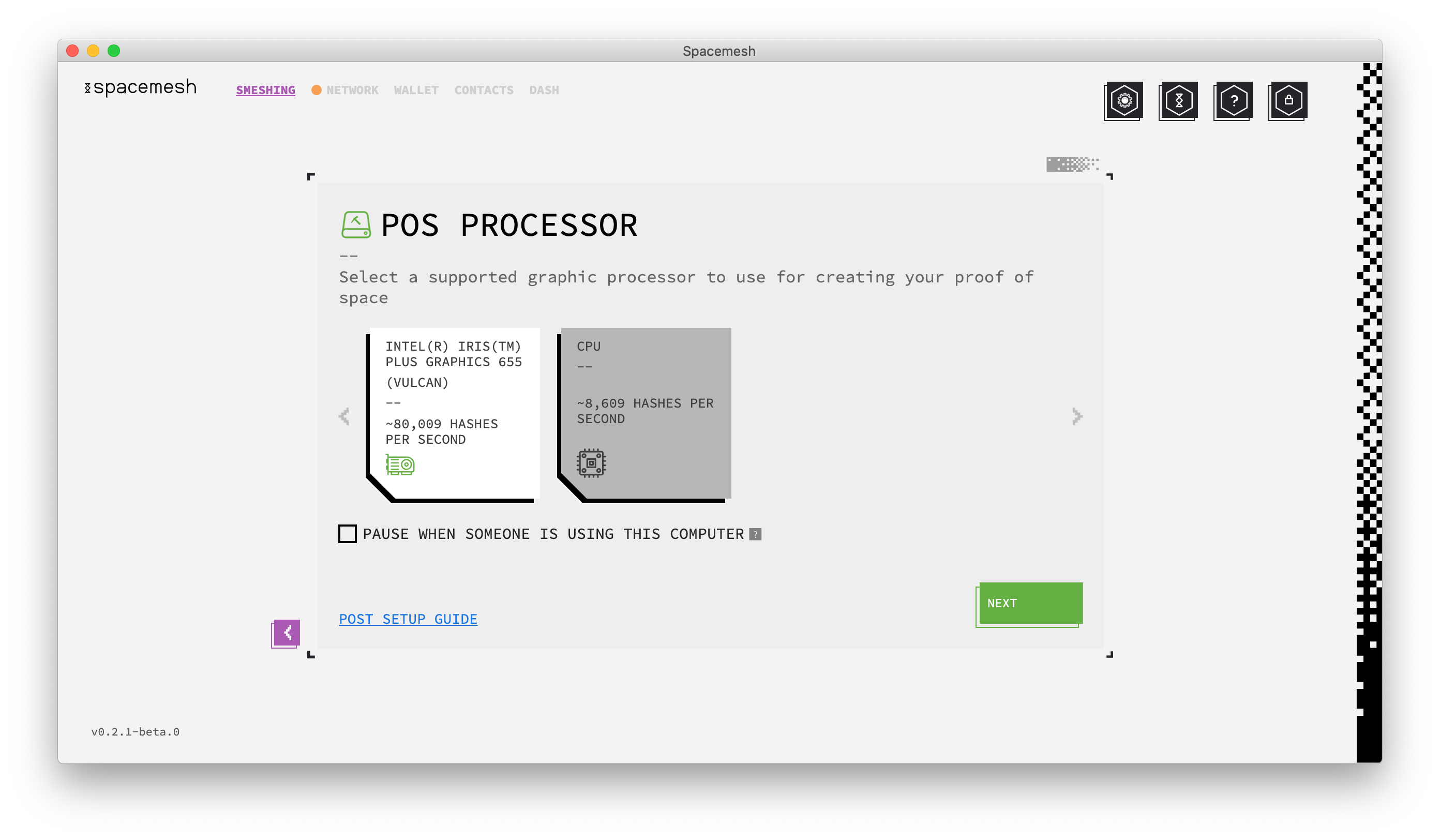This screenshot has height=840, width=1440.
Task: Click the hourglass hexagon icon in the header
Action: 1179,100
